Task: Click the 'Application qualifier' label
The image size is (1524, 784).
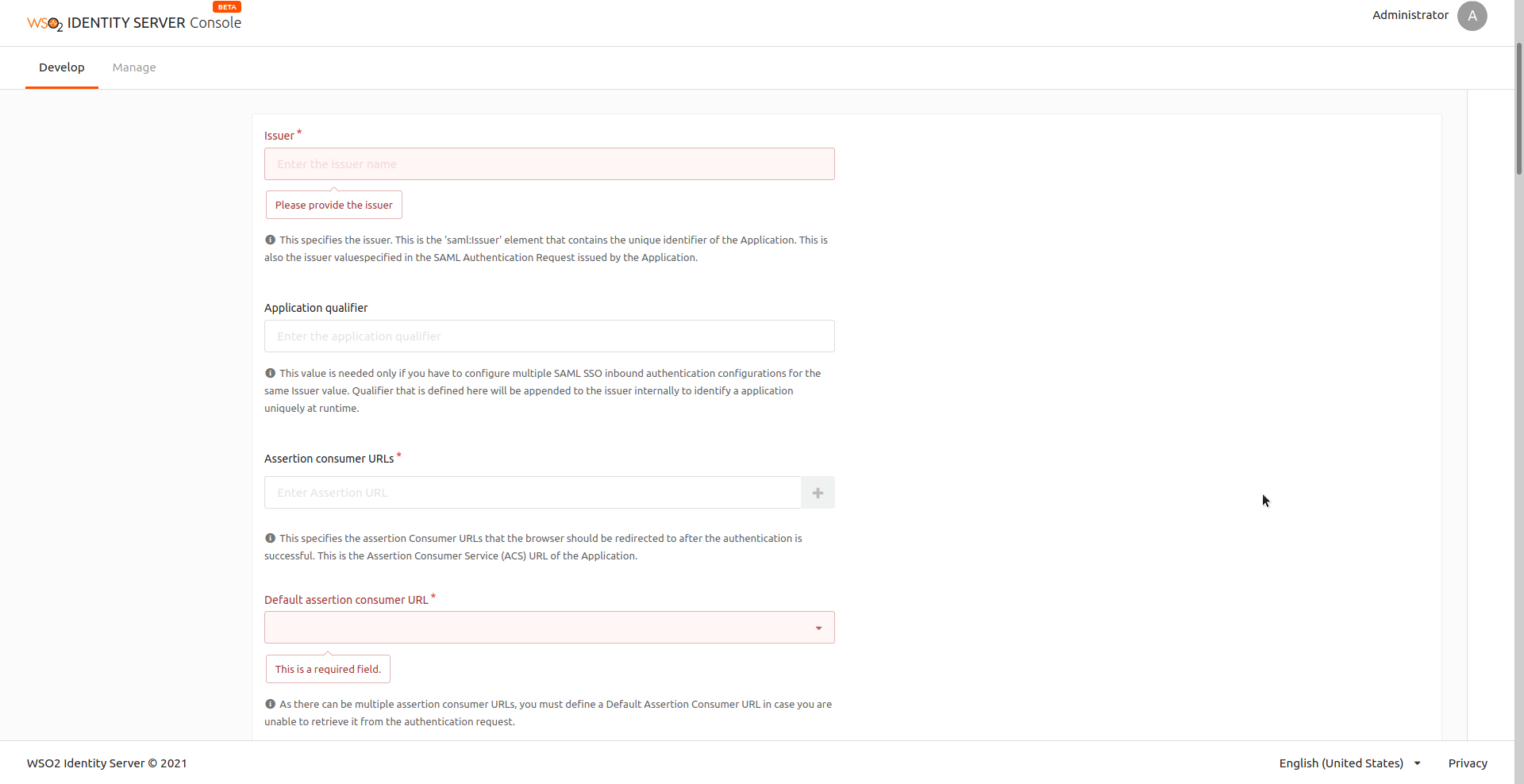Action: pos(316,308)
